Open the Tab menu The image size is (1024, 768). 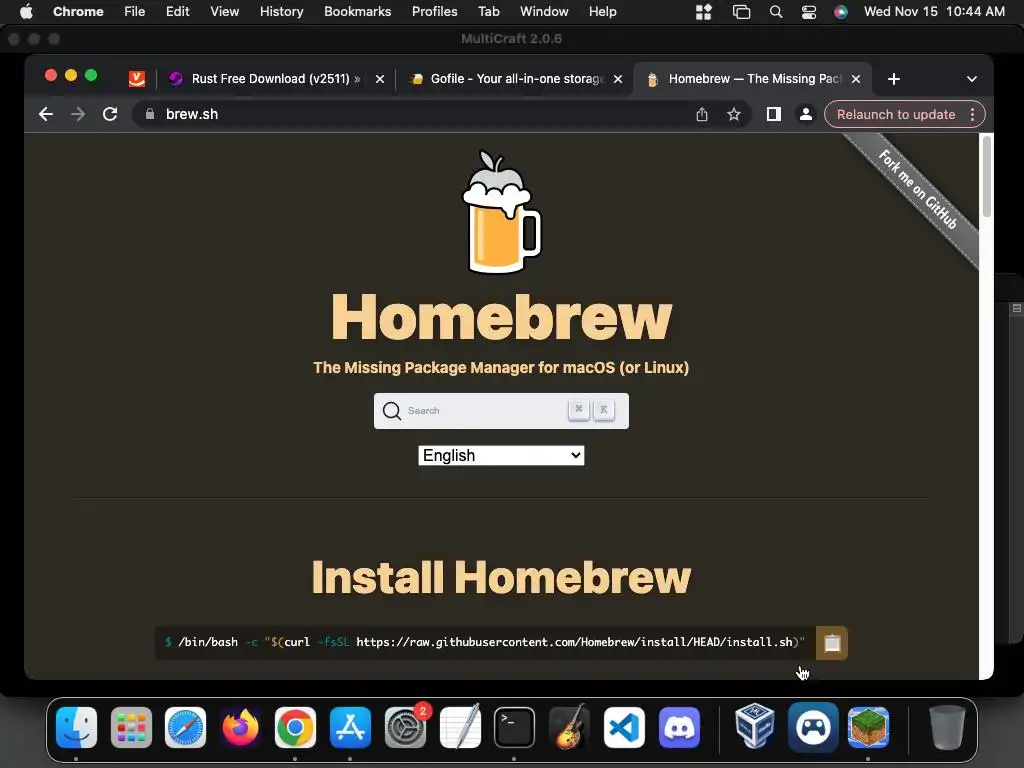pos(488,12)
